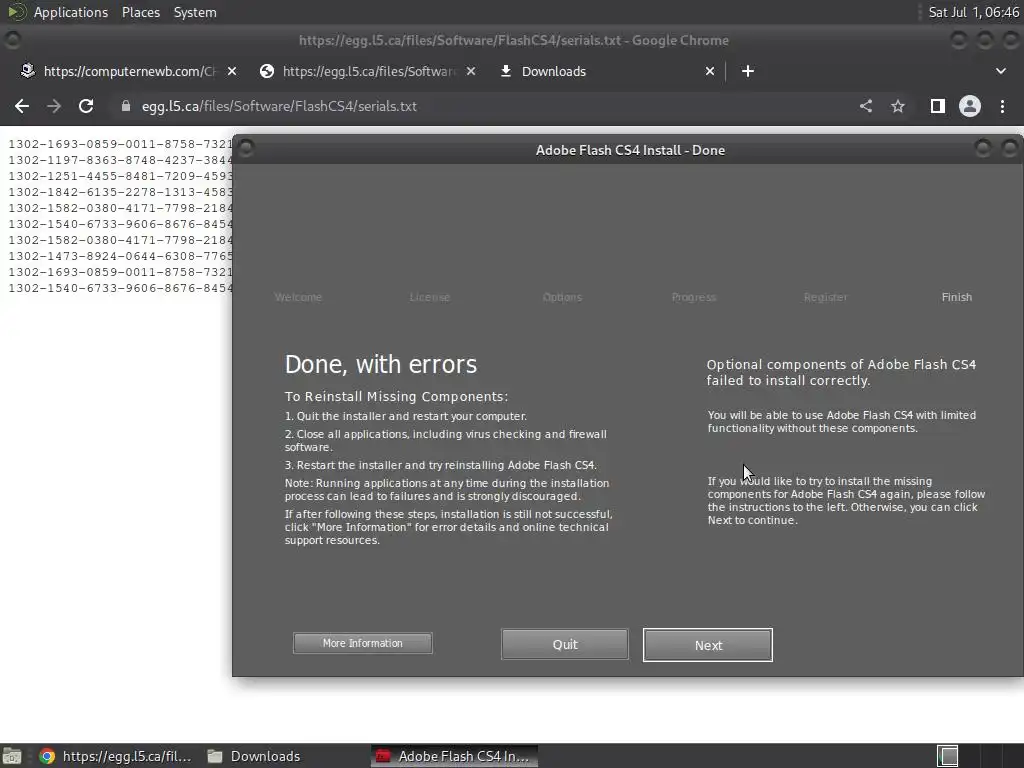
Task: Expand the tab search dropdown
Action: 1000,71
